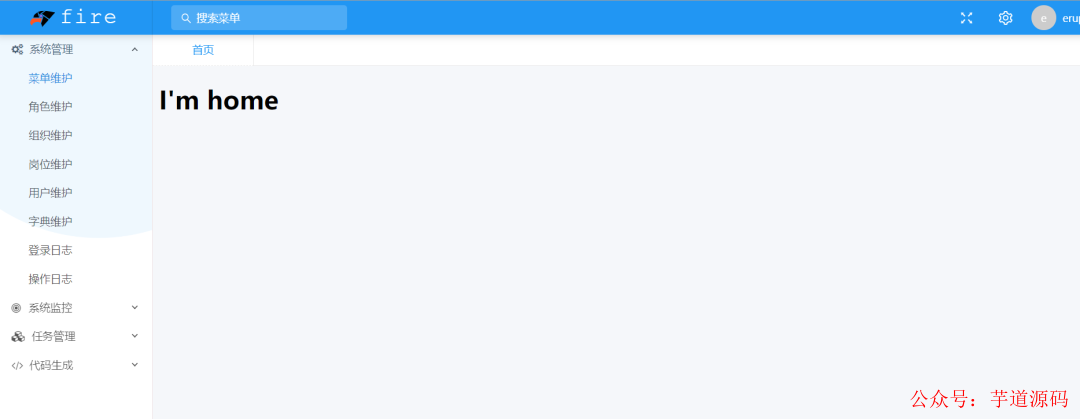Switch to the 首页 tab

[x=203, y=50]
